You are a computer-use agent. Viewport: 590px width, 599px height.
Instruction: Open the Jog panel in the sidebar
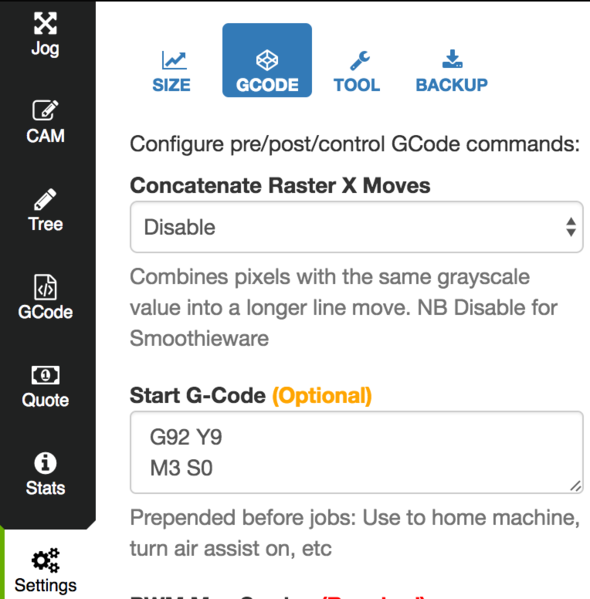(45, 35)
